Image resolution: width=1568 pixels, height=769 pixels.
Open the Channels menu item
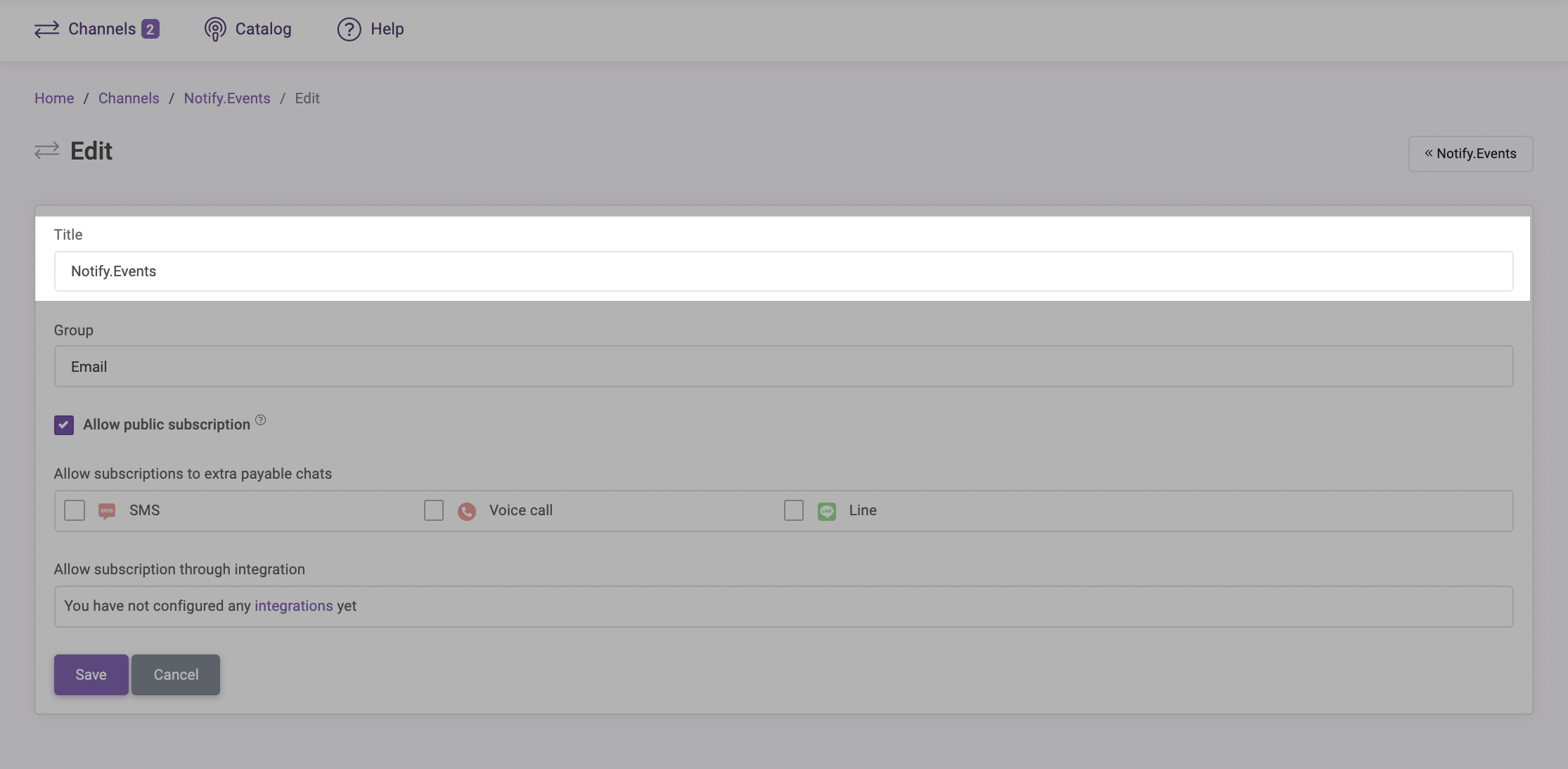tap(97, 30)
